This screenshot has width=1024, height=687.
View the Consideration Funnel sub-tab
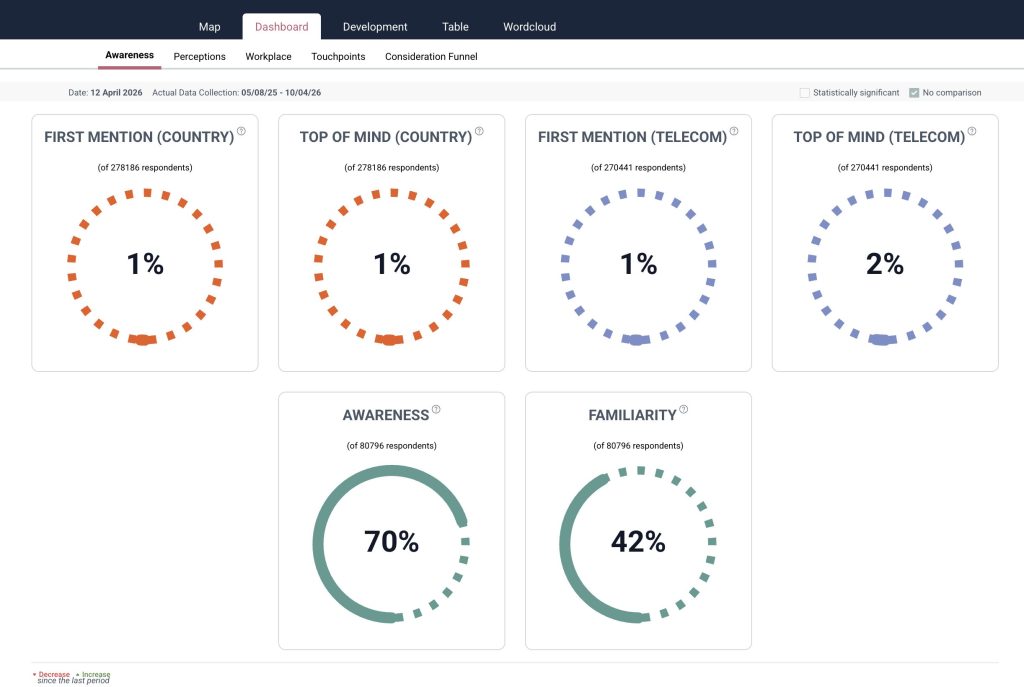[431, 57]
